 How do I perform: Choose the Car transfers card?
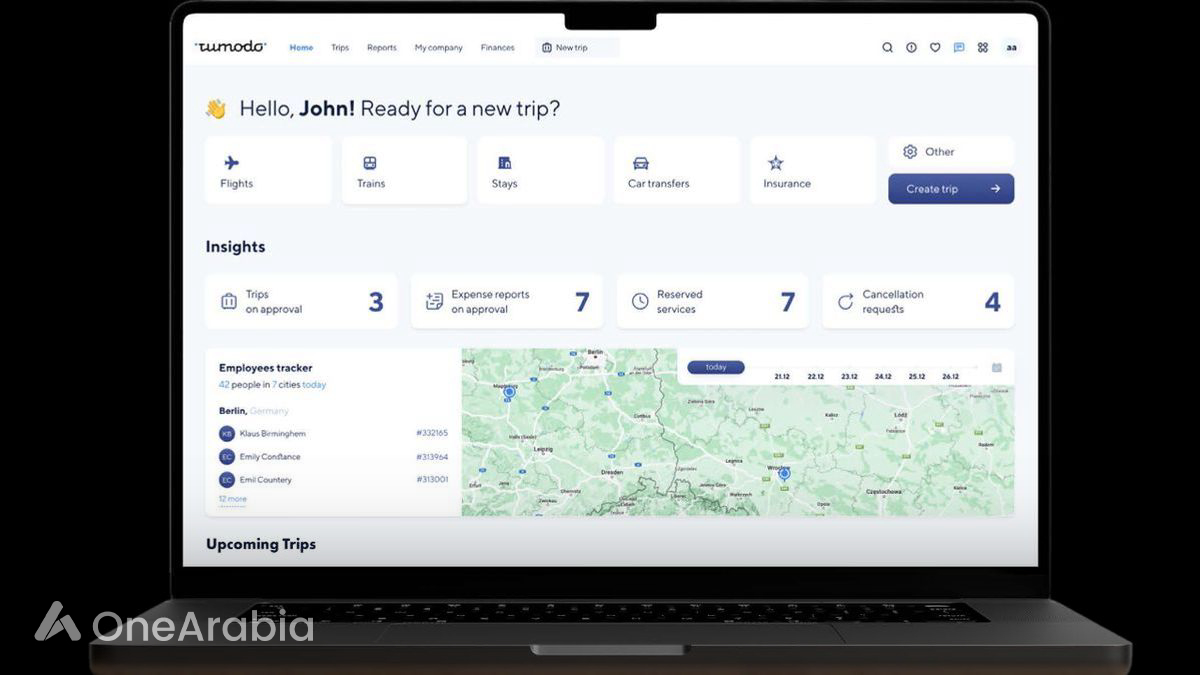pyautogui.click(x=676, y=171)
